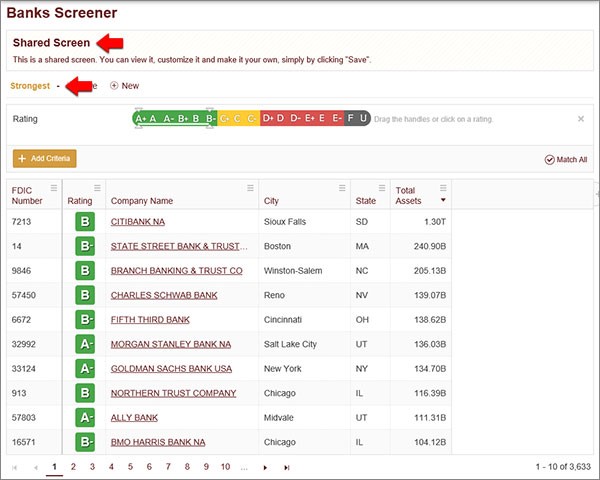Expand the Strongest screen dropdown

[58, 86]
